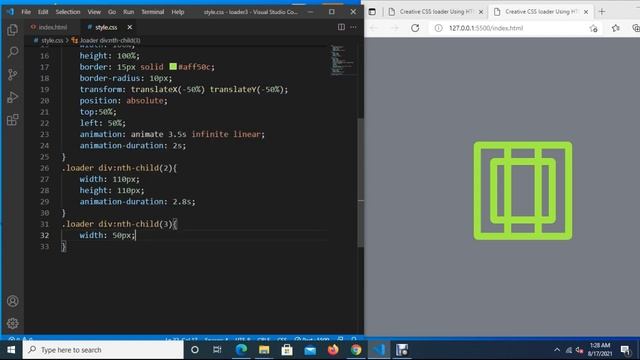Click the browser address bar URL

pyautogui.click(x=486, y=28)
